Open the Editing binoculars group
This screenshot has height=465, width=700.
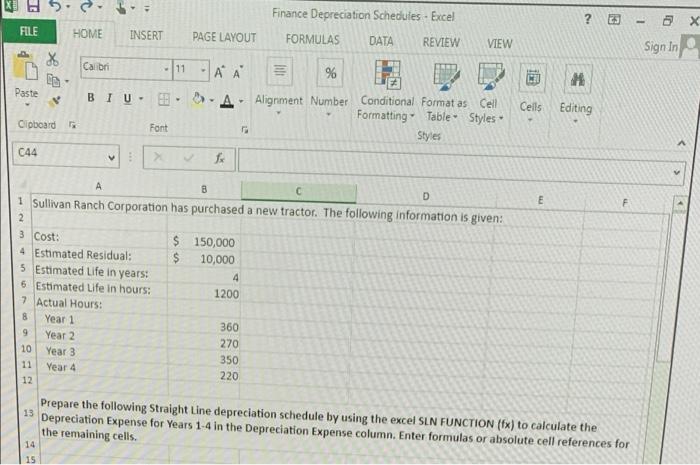(x=576, y=94)
